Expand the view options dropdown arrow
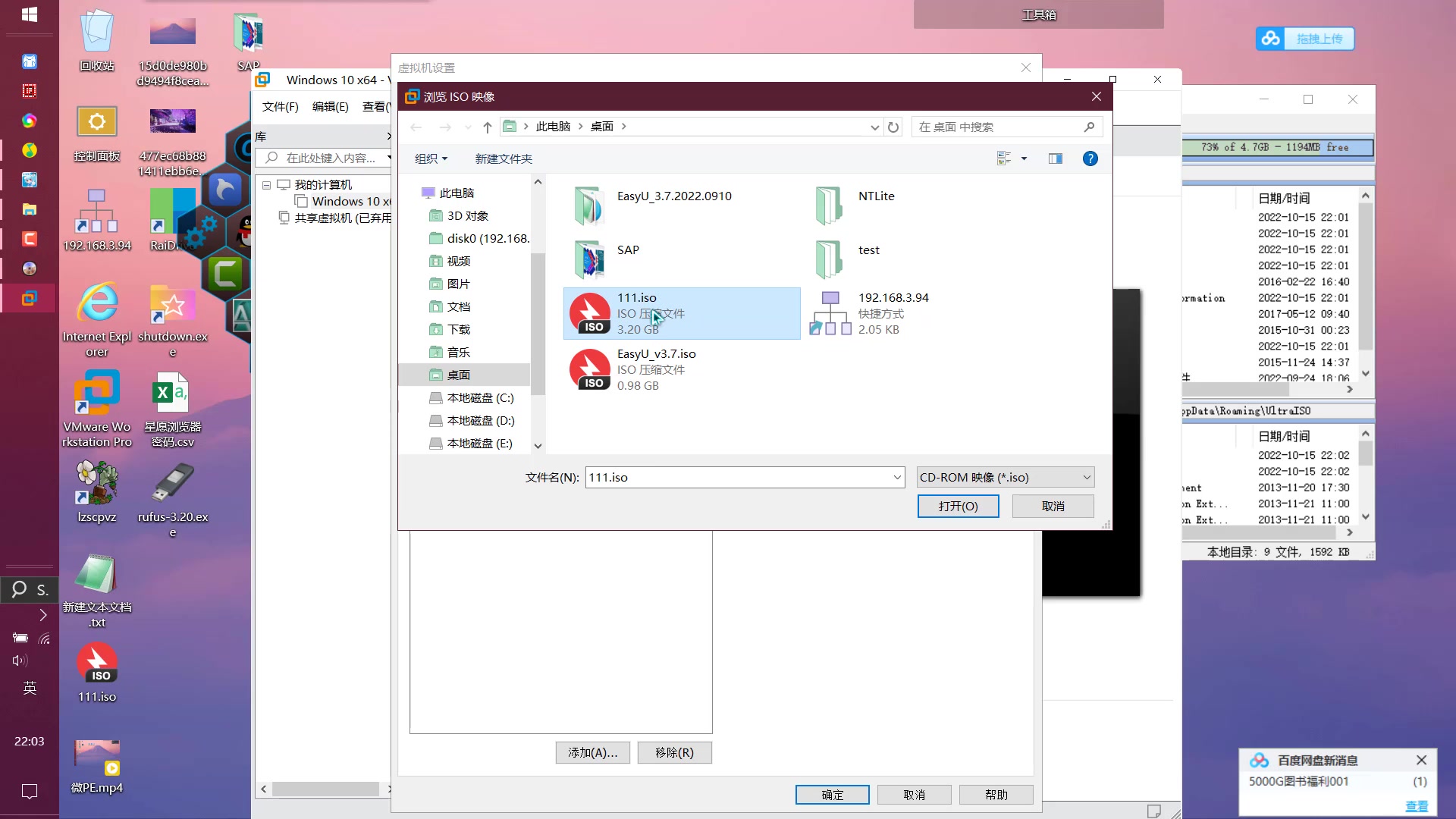This screenshot has height=819, width=1456. coord(1024,158)
